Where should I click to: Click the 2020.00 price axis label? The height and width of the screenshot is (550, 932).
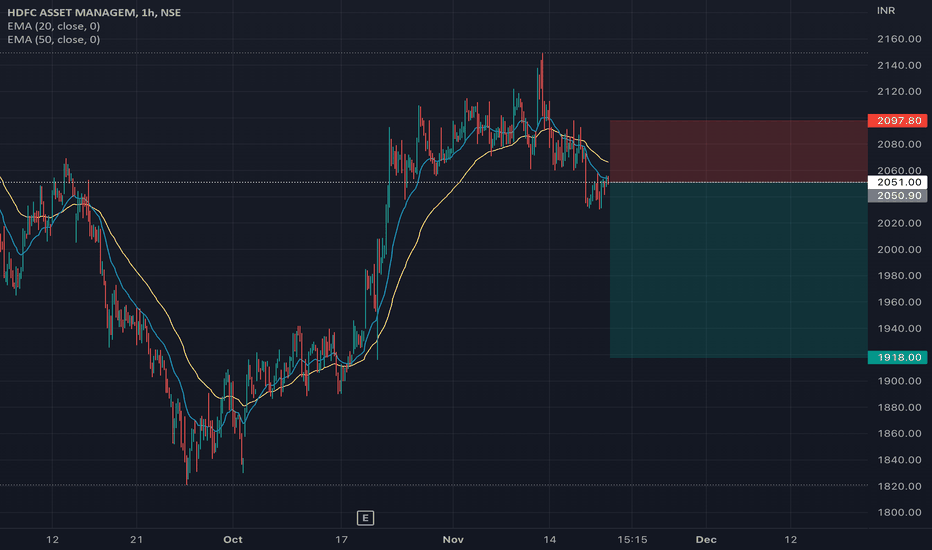tap(899, 224)
